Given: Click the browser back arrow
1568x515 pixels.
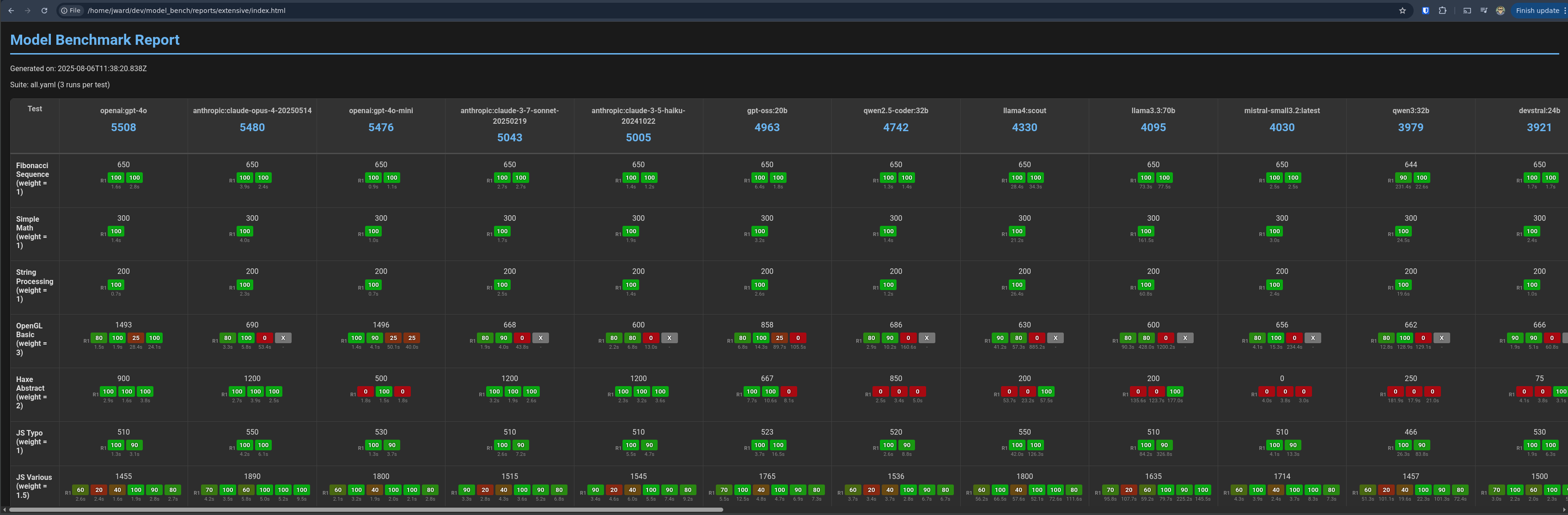Looking at the screenshot, I should pos(11,10).
